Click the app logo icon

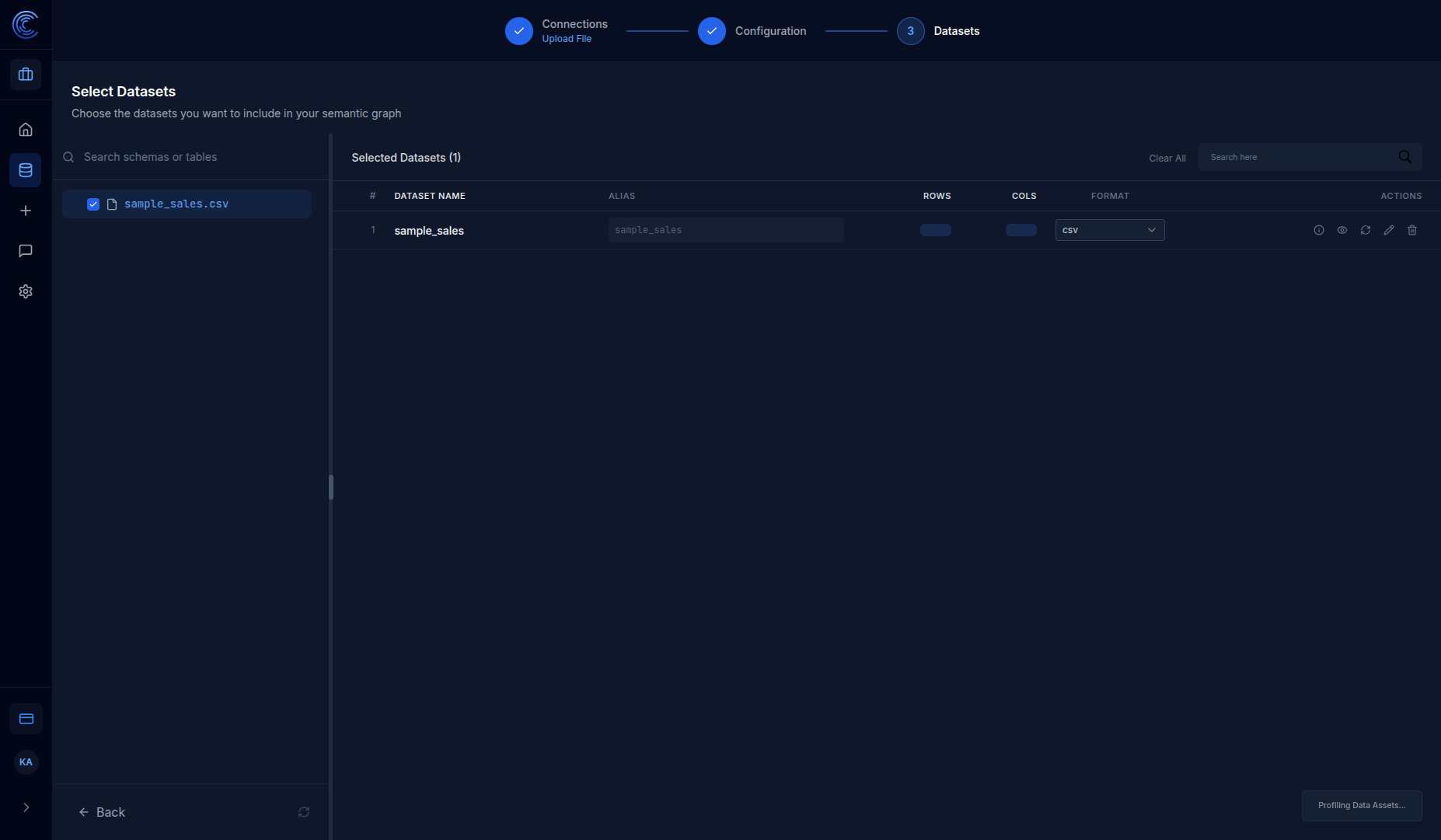(26, 25)
